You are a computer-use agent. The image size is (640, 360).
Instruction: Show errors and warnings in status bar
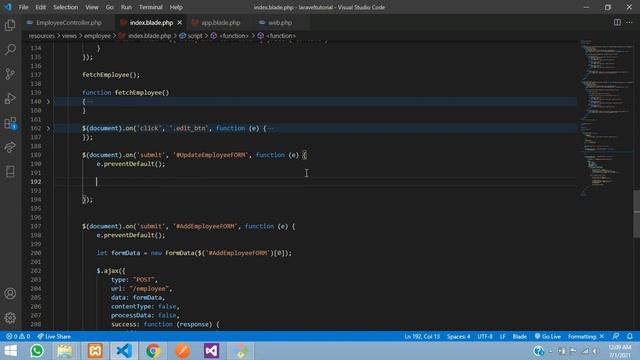point(18,336)
